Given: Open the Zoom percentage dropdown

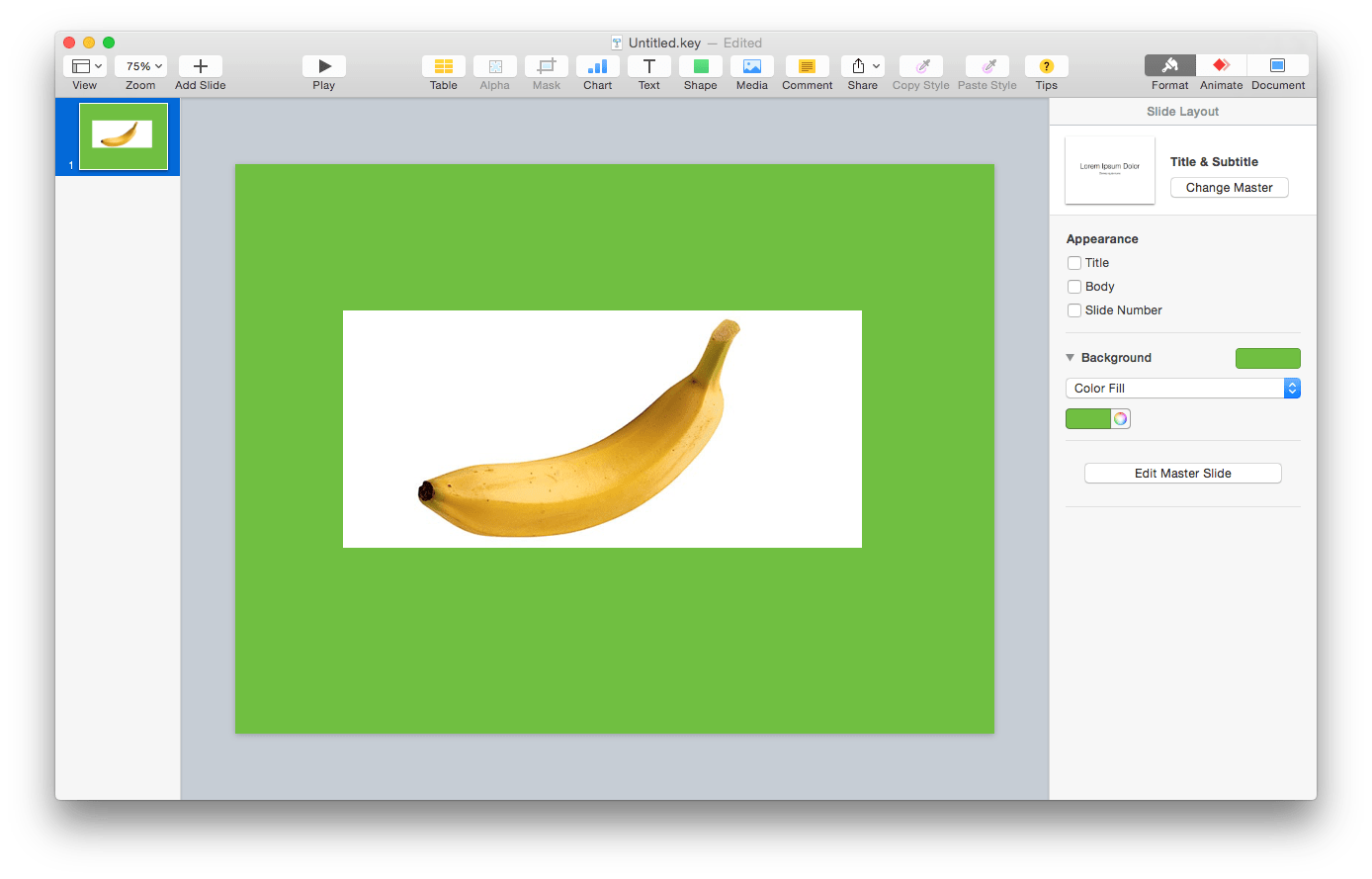Looking at the screenshot, I should tap(140, 65).
